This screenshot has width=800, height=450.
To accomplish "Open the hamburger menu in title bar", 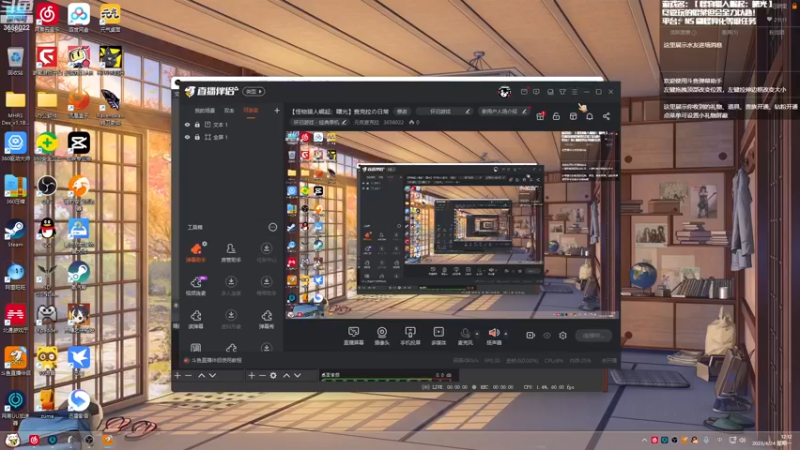I will (574, 92).
